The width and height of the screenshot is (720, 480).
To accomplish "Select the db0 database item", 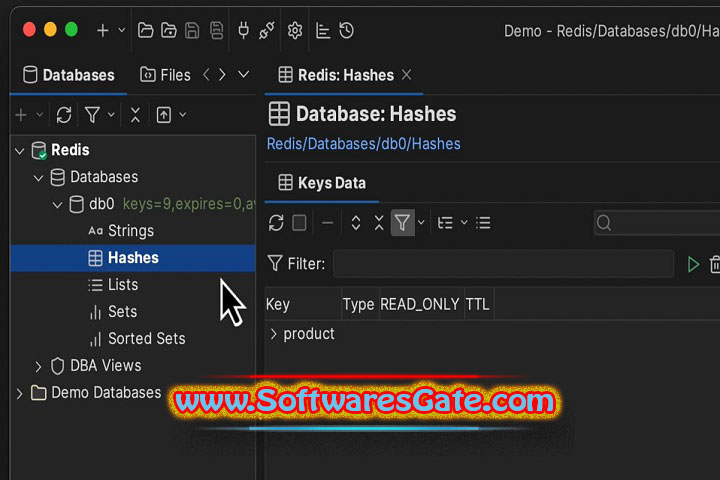I will click(101, 204).
